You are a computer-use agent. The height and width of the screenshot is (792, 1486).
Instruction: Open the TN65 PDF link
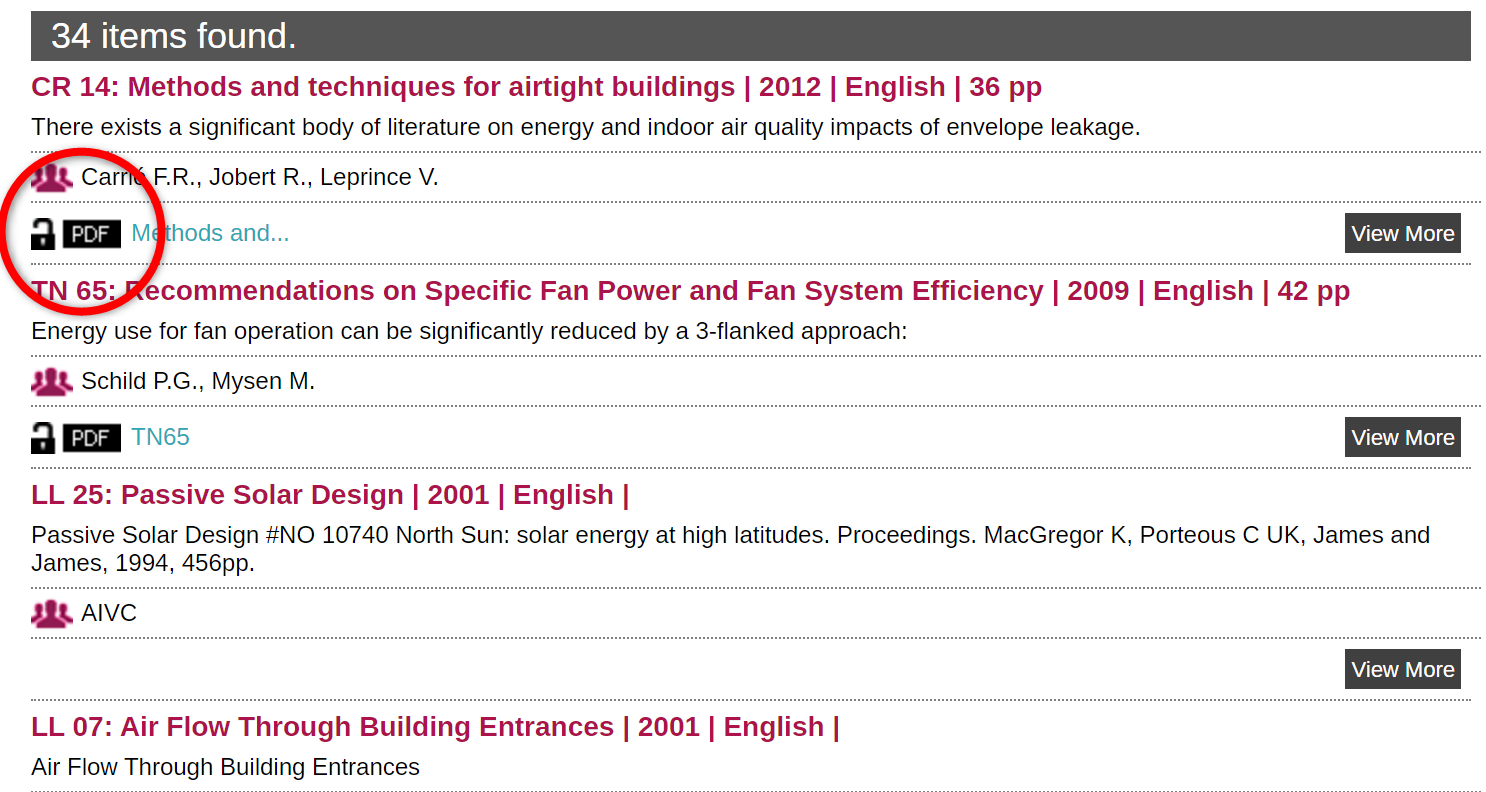pos(160,437)
